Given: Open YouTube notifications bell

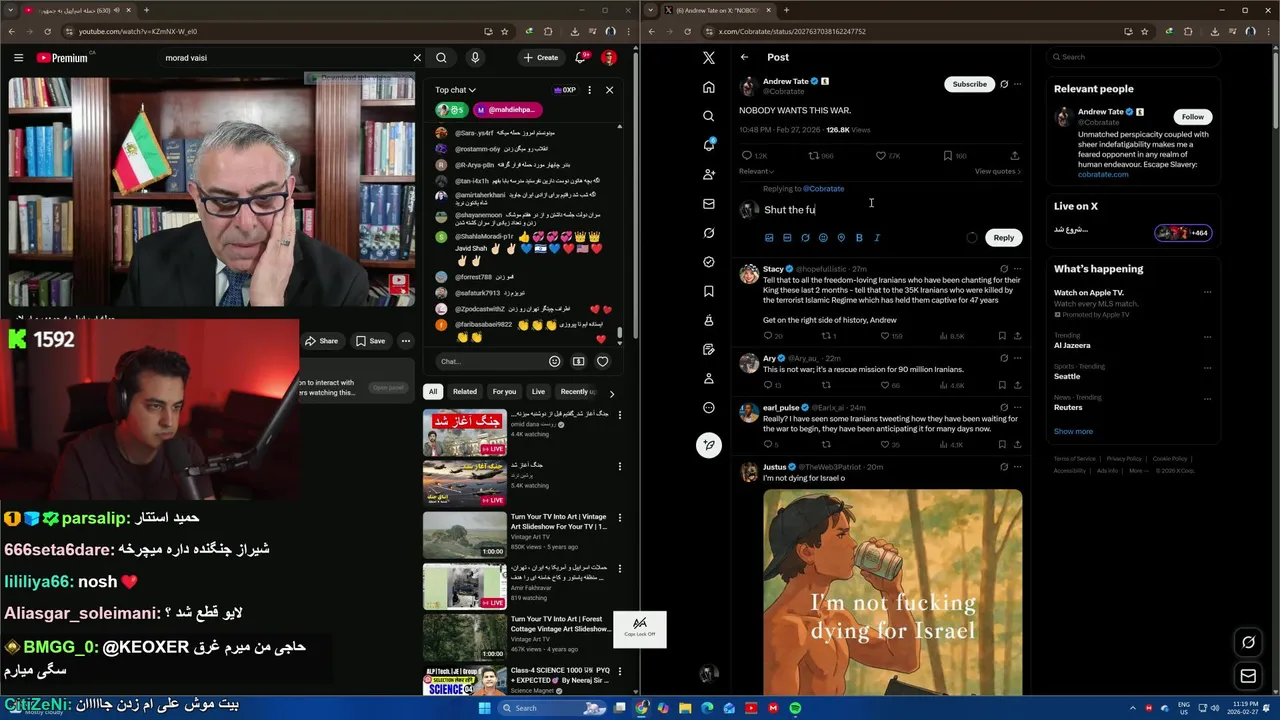Looking at the screenshot, I should [x=580, y=58].
